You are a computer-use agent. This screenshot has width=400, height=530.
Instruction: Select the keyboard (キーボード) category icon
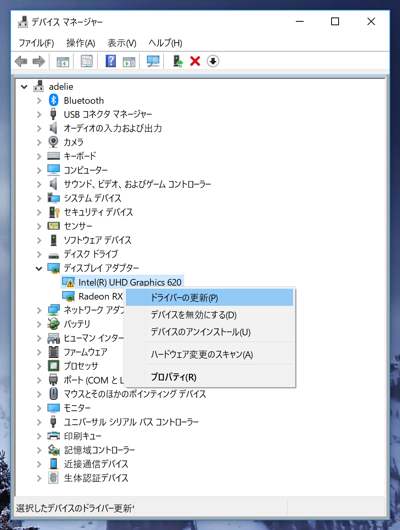coord(53,156)
